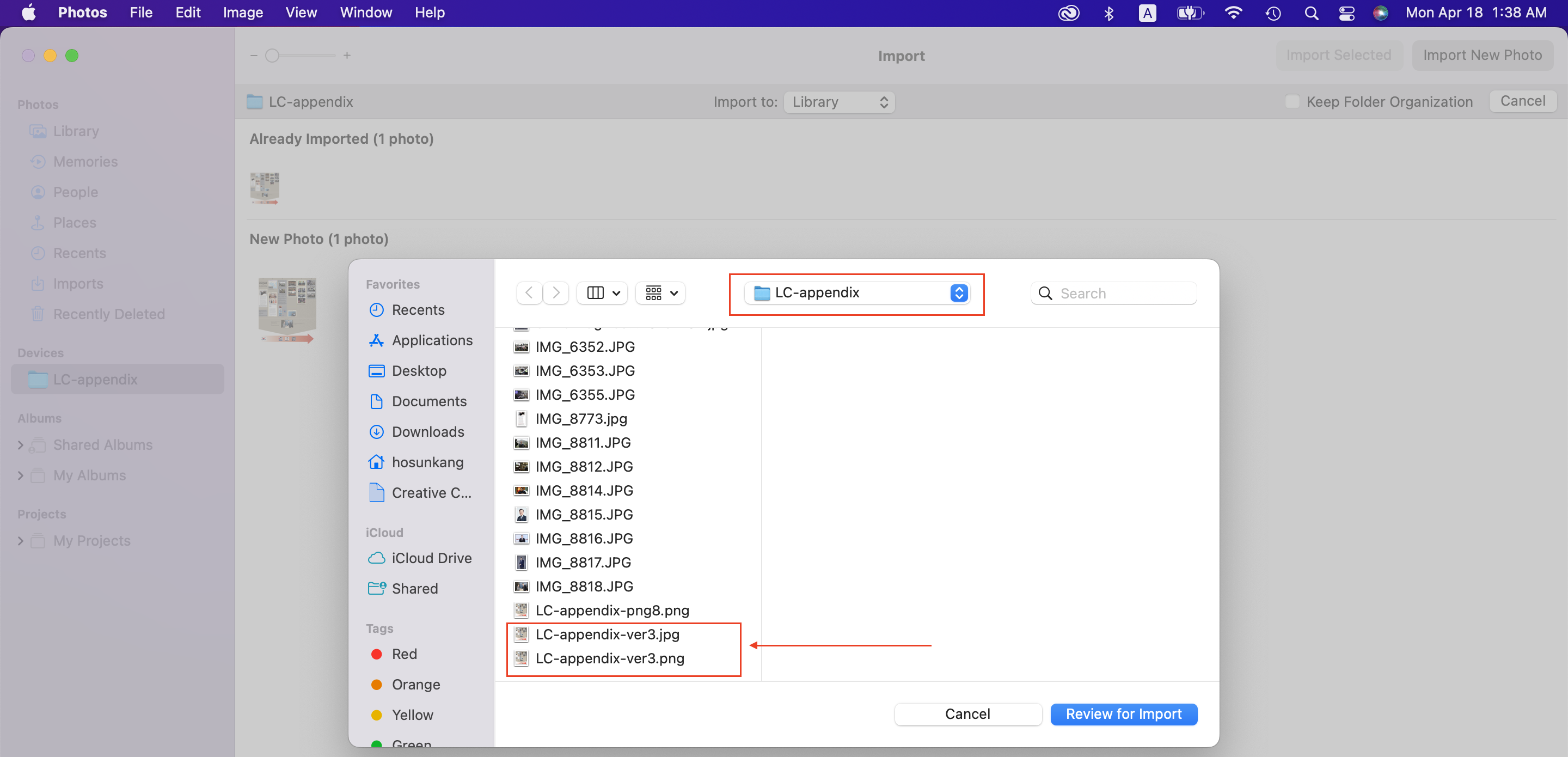Image resolution: width=1568 pixels, height=757 pixels.
Task: Filter by Red tag
Action: [403, 654]
